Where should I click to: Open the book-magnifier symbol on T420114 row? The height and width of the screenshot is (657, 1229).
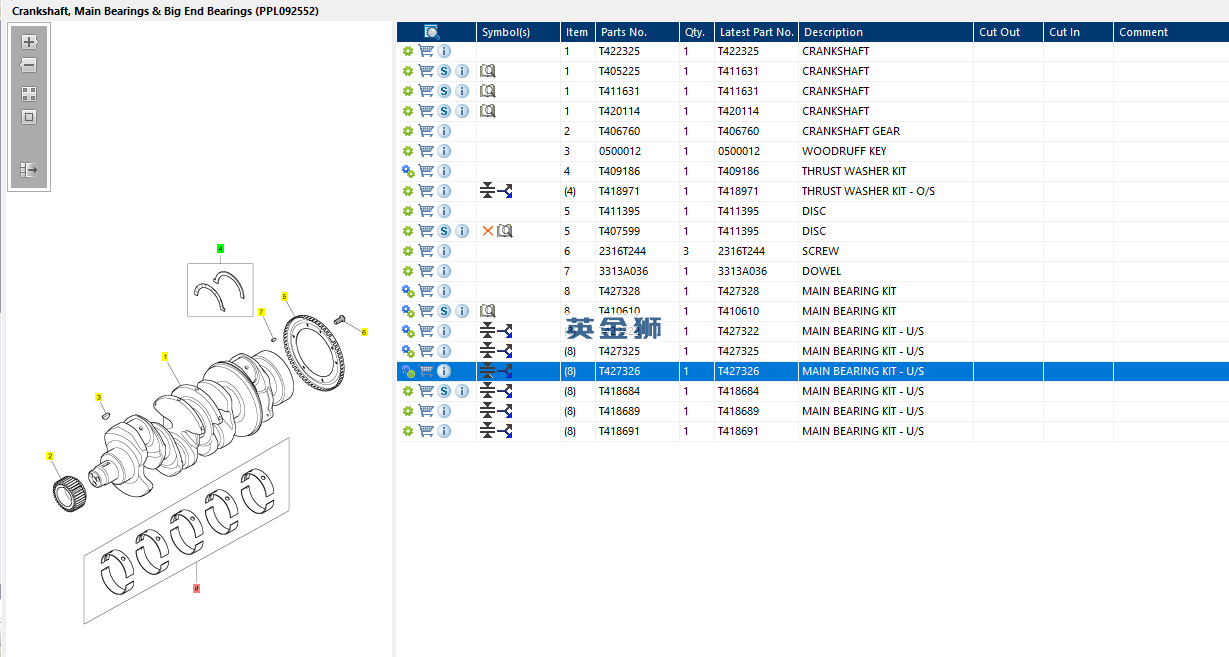coord(488,111)
